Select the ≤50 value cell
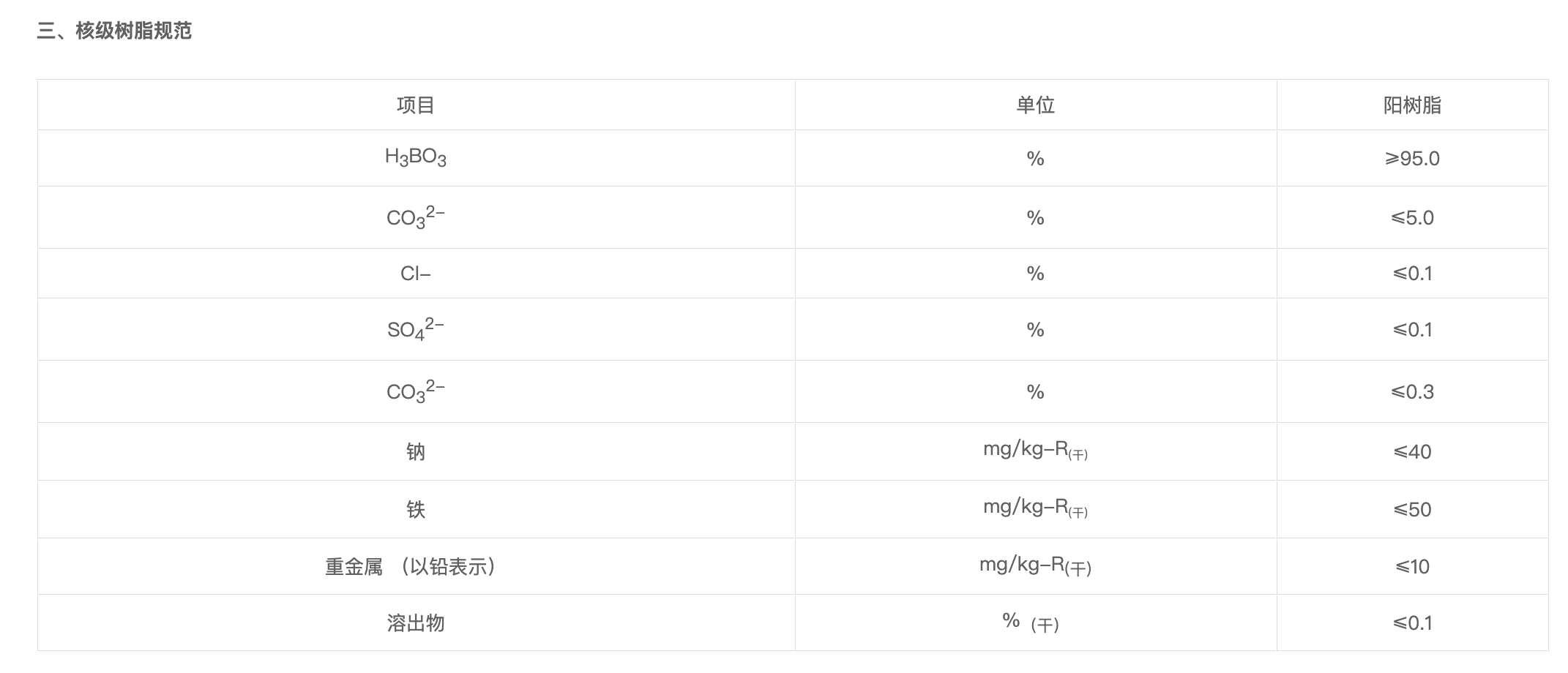This screenshot has height=673, width=1568. click(1412, 510)
